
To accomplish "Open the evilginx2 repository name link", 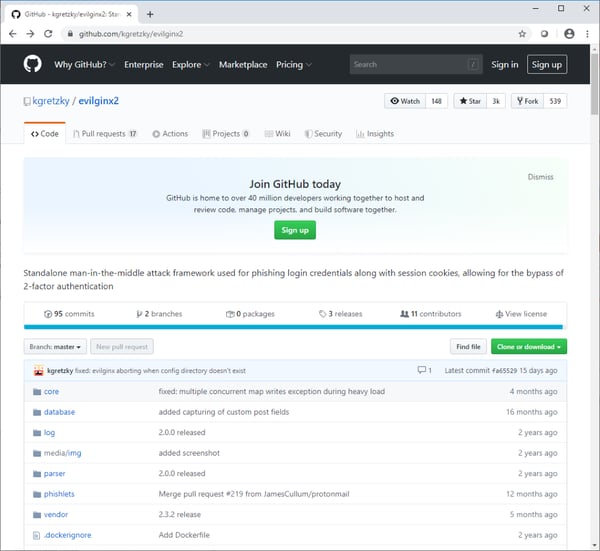I will [99, 101].
